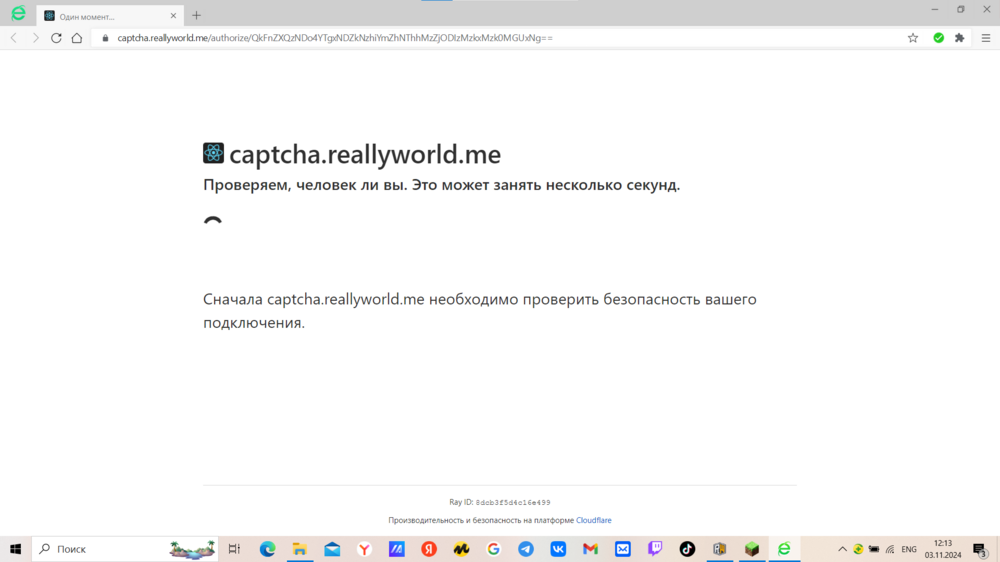Image resolution: width=1000 pixels, height=562 pixels.
Task: Click the captcha.reallyworld.me heading
Action: tap(365, 154)
